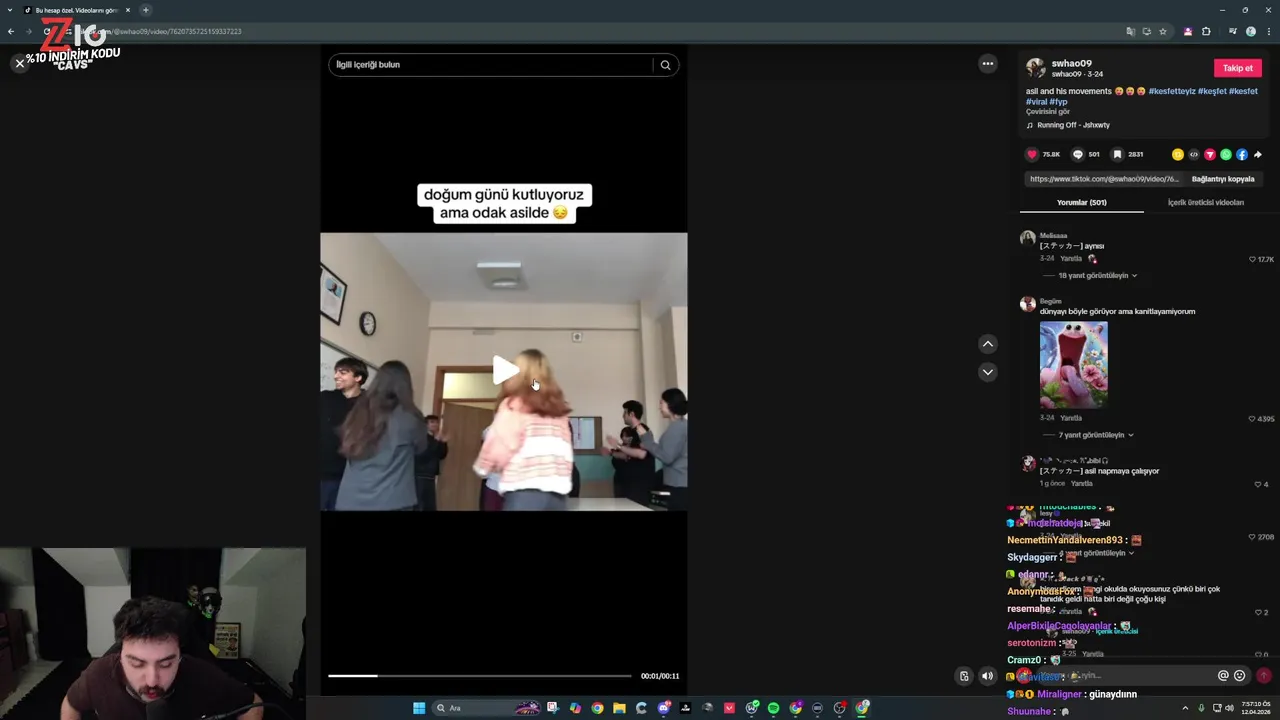Mute the video with speaker icon

[x=988, y=676]
